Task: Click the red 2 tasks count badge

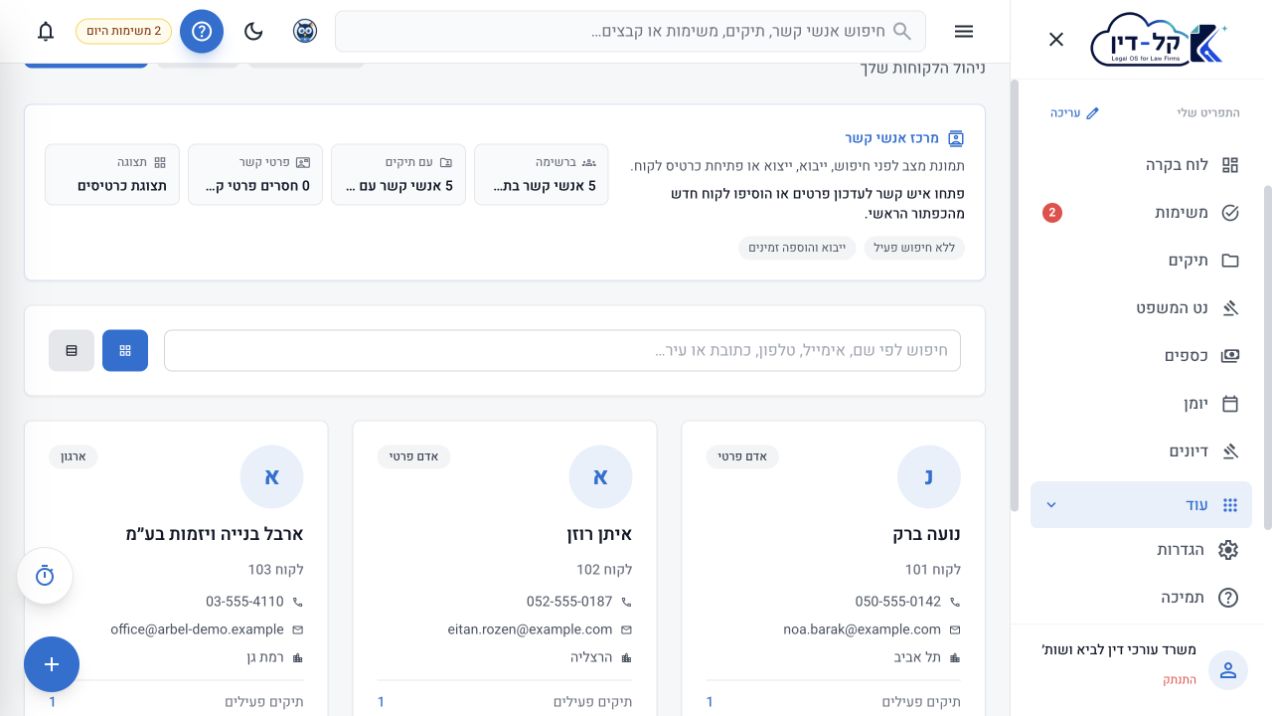Action: coord(1052,212)
